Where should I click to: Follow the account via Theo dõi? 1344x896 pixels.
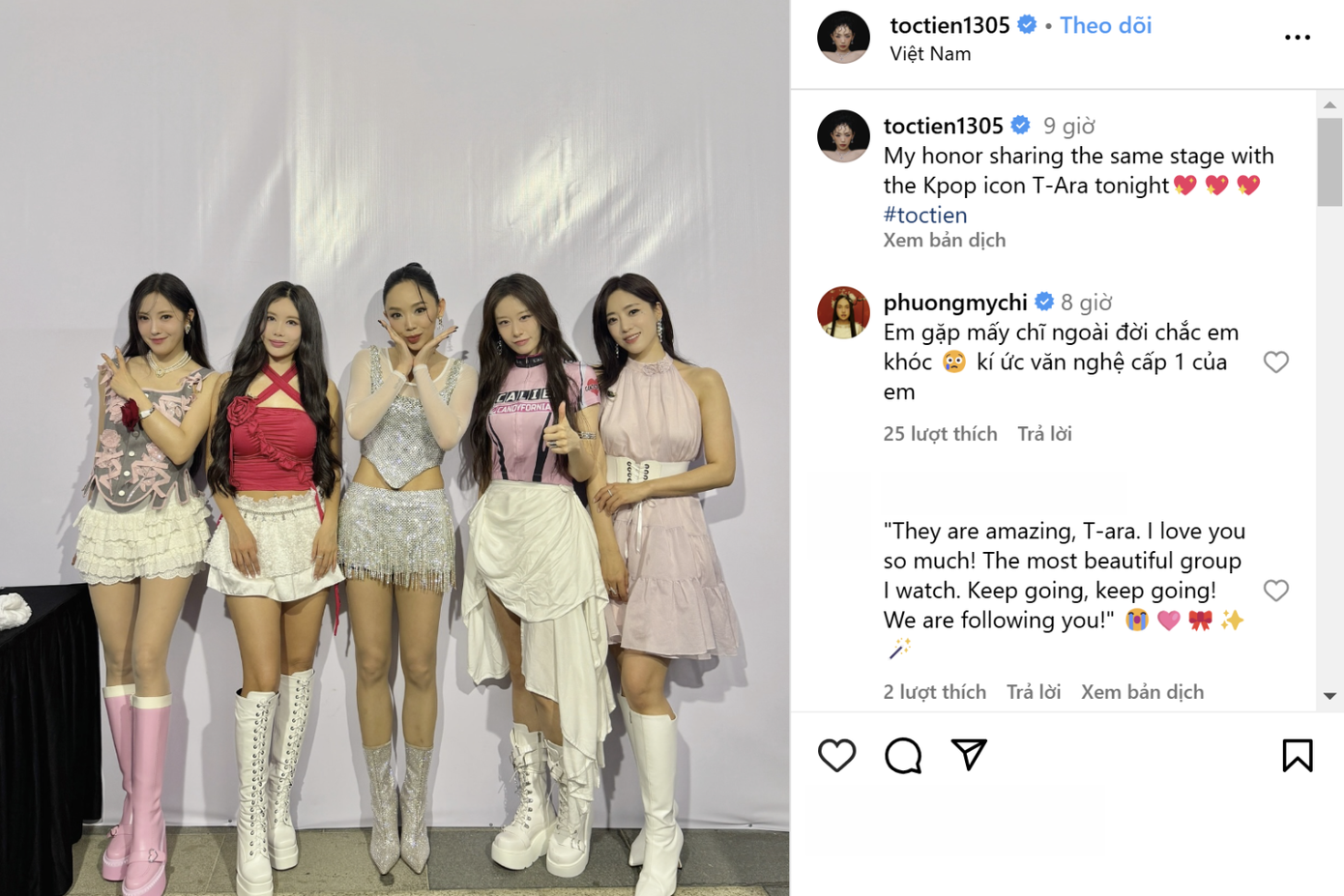pos(1105,25)
